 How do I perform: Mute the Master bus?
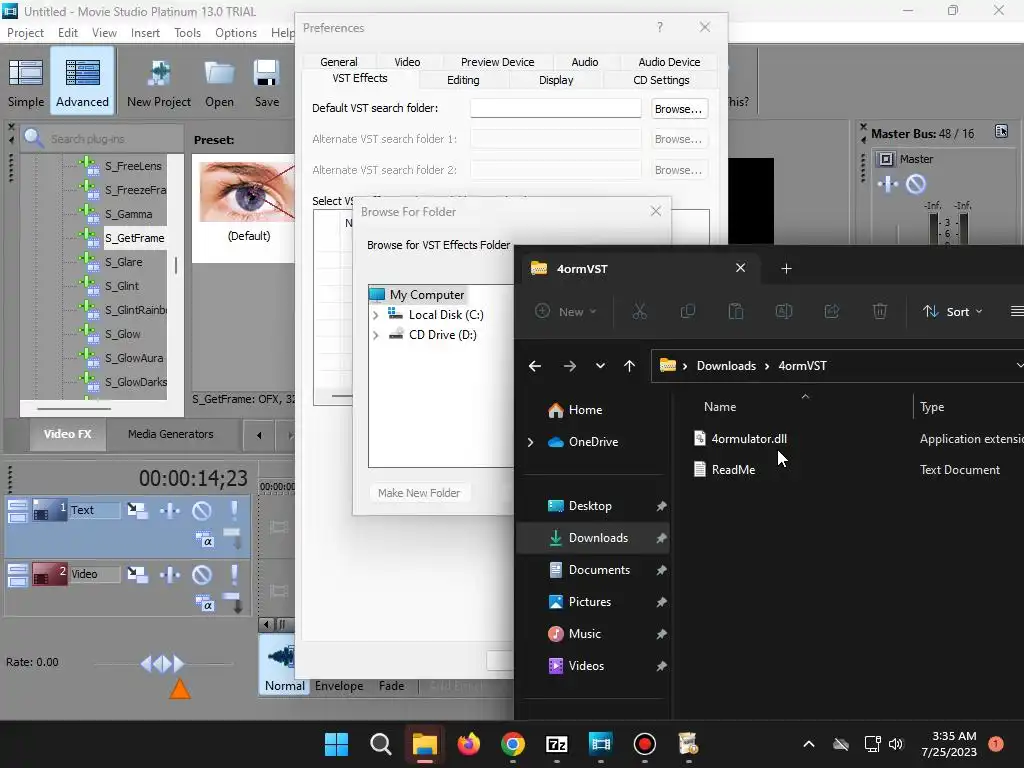click(916, 184)
